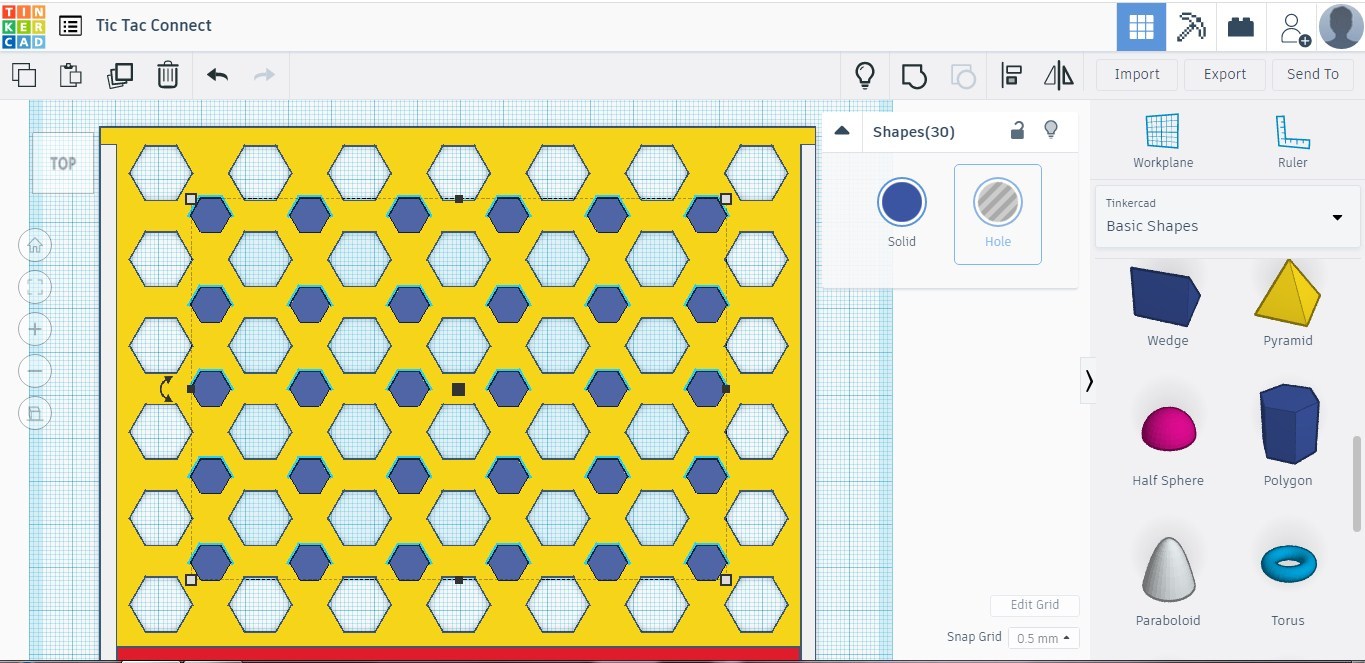Click the TOP face of view cube

click(63, 163)
